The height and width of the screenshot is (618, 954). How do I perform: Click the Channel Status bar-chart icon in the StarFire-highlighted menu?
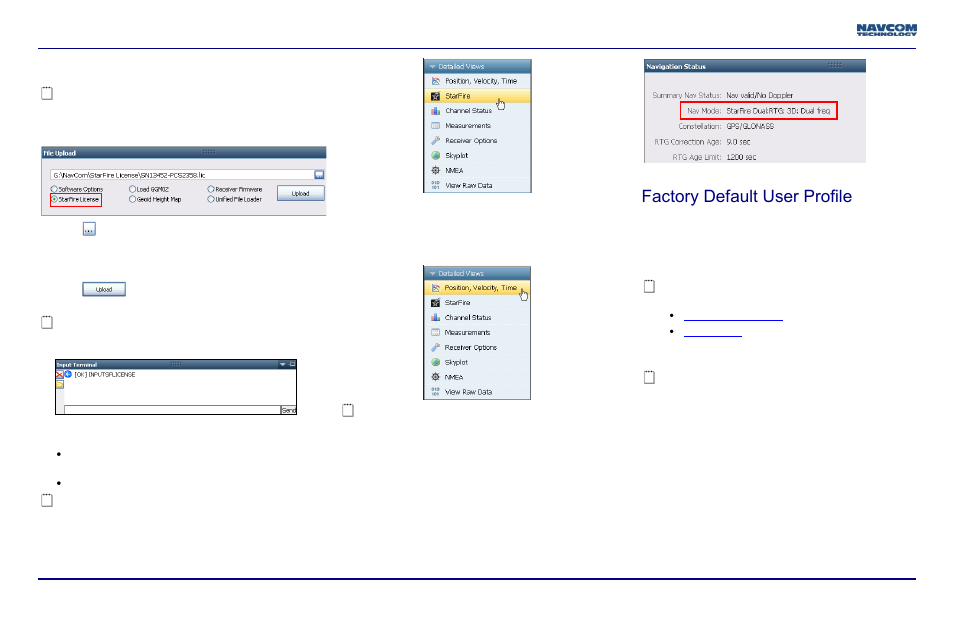[436, 111]
